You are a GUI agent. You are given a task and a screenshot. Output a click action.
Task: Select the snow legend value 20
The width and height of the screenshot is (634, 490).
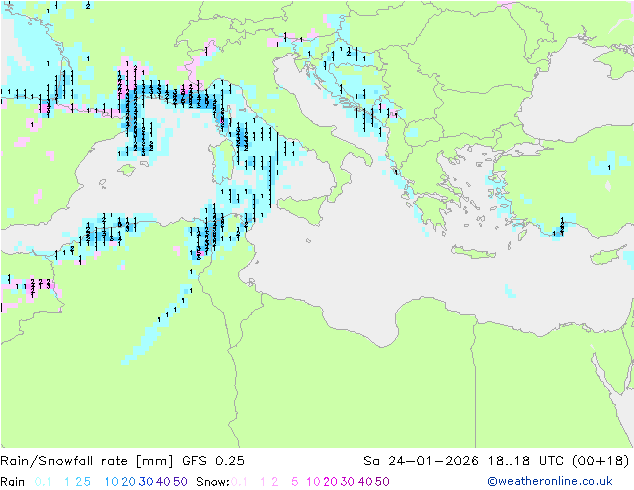click(x=330, y=482)
